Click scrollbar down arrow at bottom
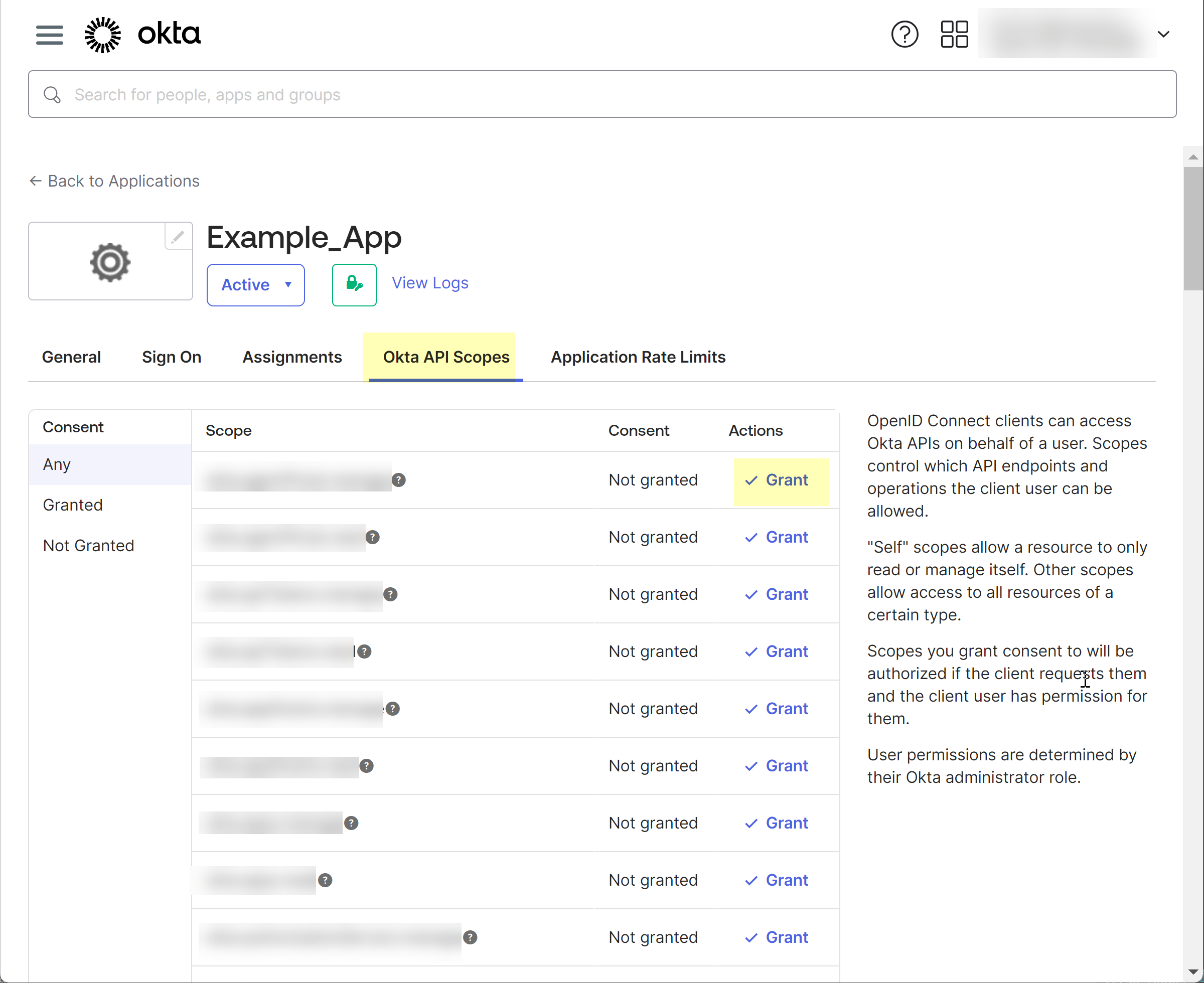Image resolution: width=1204 pixels, height=983 pixels. coord(1193,972)
